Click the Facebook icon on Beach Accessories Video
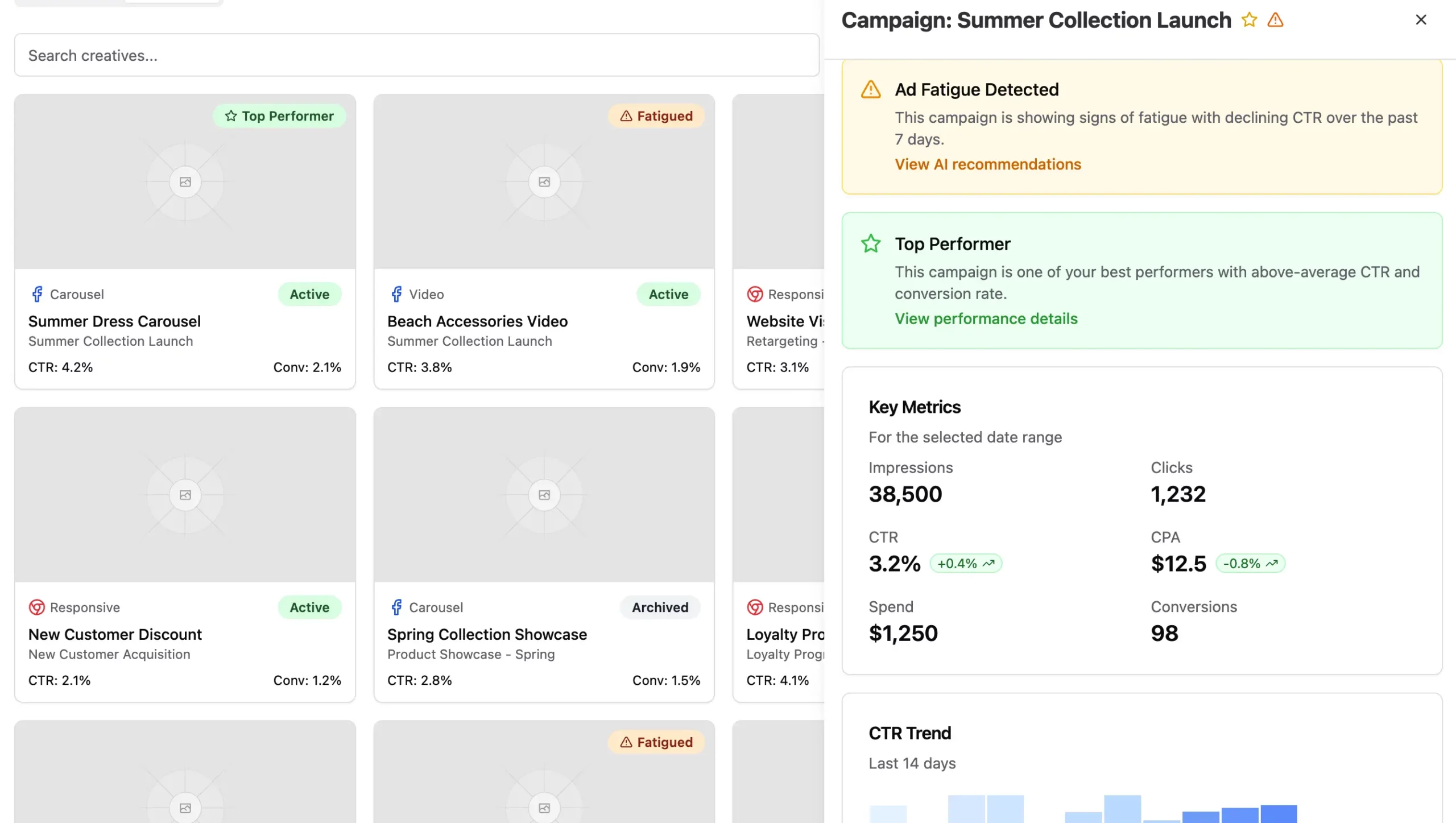The width and height of the screenshot is (1456, 823). click(x=396, y=294)
